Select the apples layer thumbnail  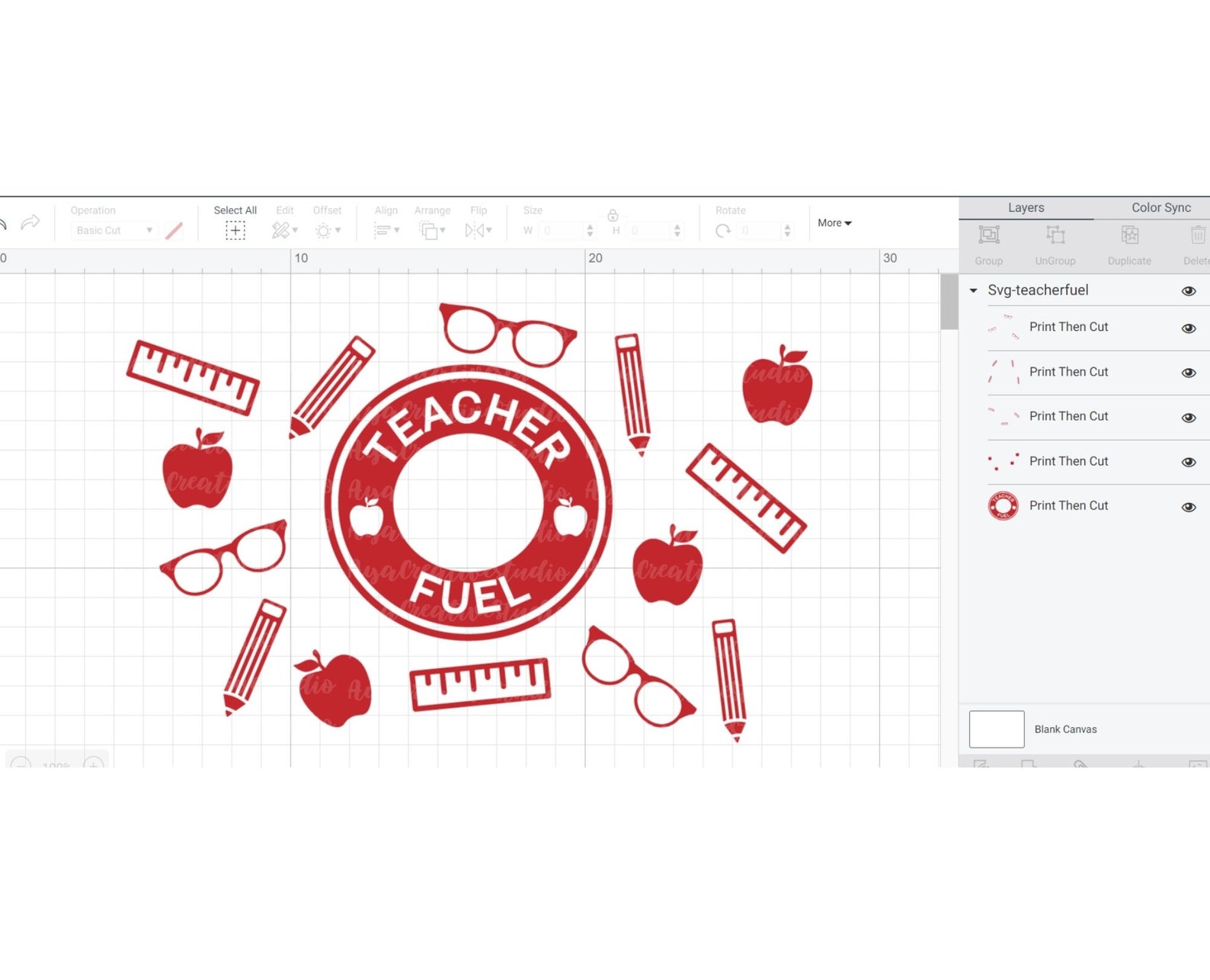pyautogui.click(x=1004, y=461)
